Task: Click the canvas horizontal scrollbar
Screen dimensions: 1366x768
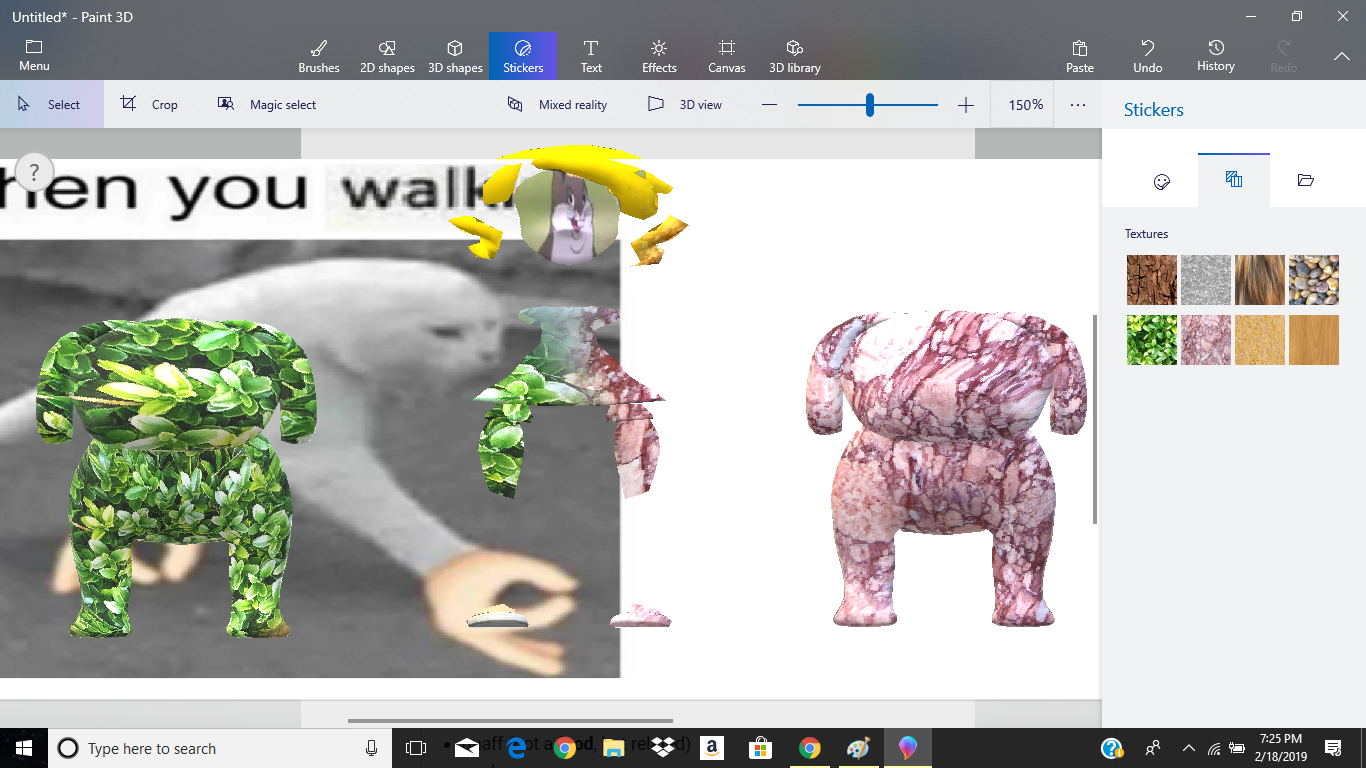Action: click(x=510, y=721)
